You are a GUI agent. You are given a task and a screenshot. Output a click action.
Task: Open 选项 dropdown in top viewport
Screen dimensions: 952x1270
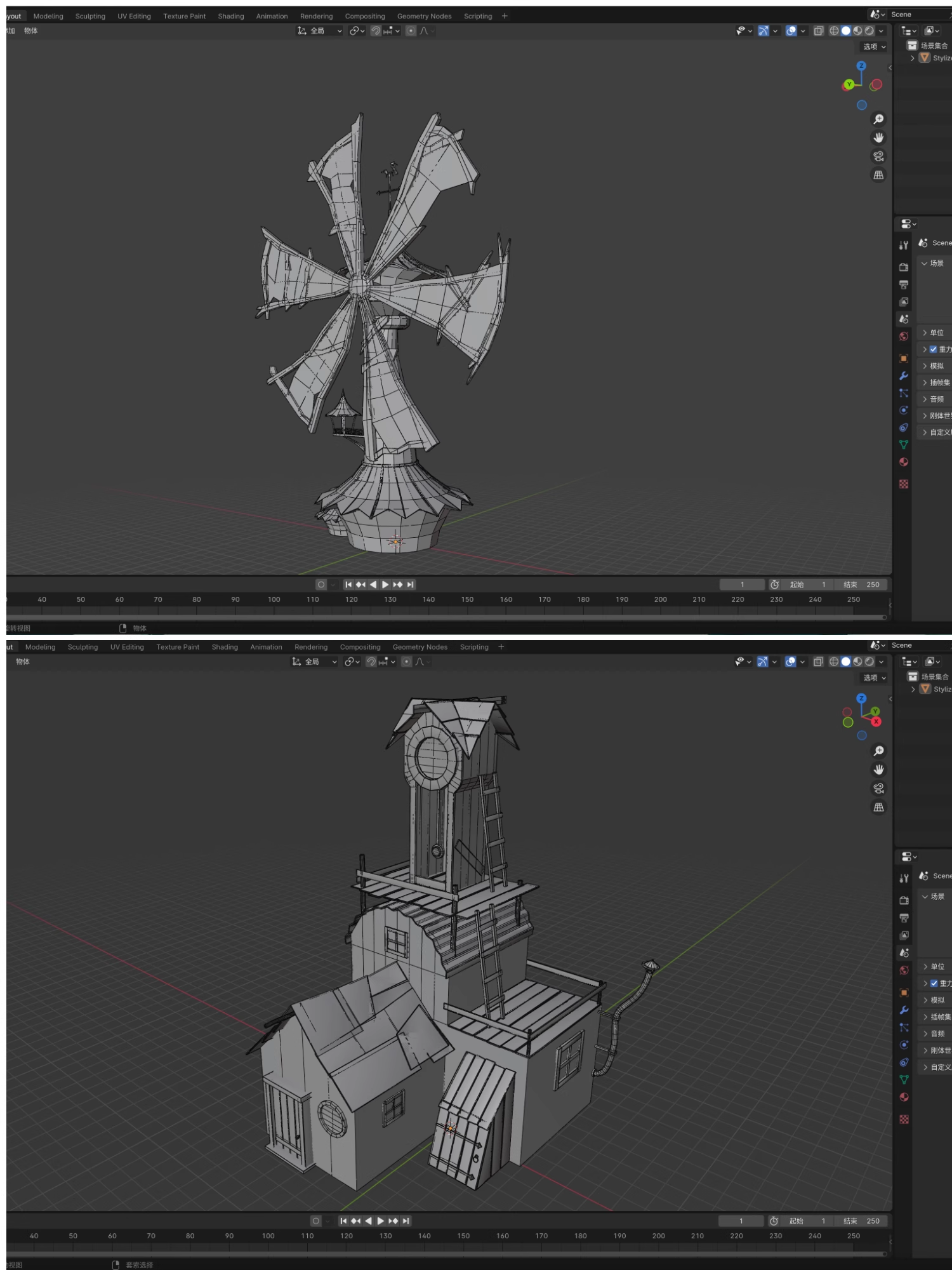pos(874,47)
